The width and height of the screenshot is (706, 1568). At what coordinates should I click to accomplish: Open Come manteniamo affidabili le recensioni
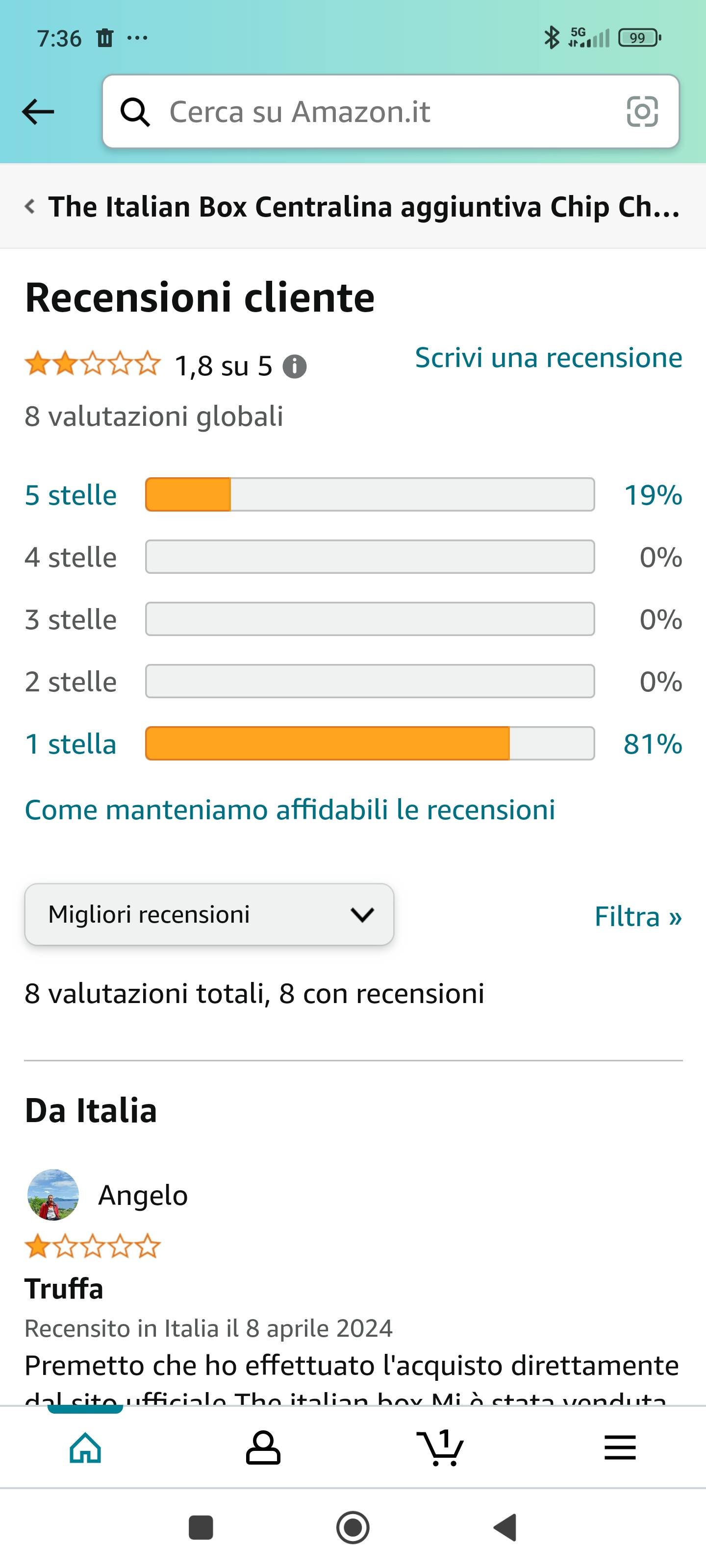click(x=290, y=809)
